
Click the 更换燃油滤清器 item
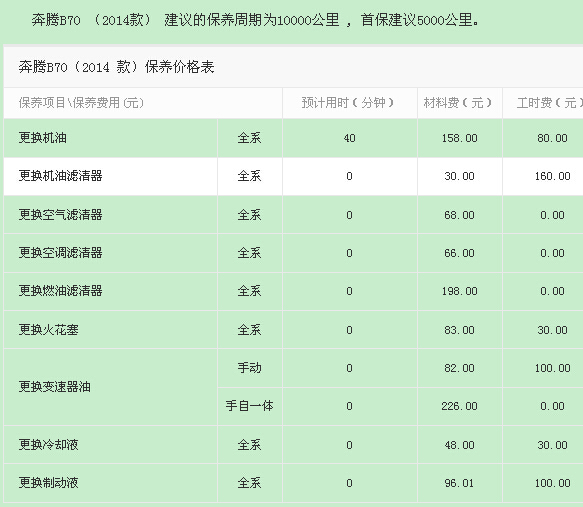coord(61,291)
